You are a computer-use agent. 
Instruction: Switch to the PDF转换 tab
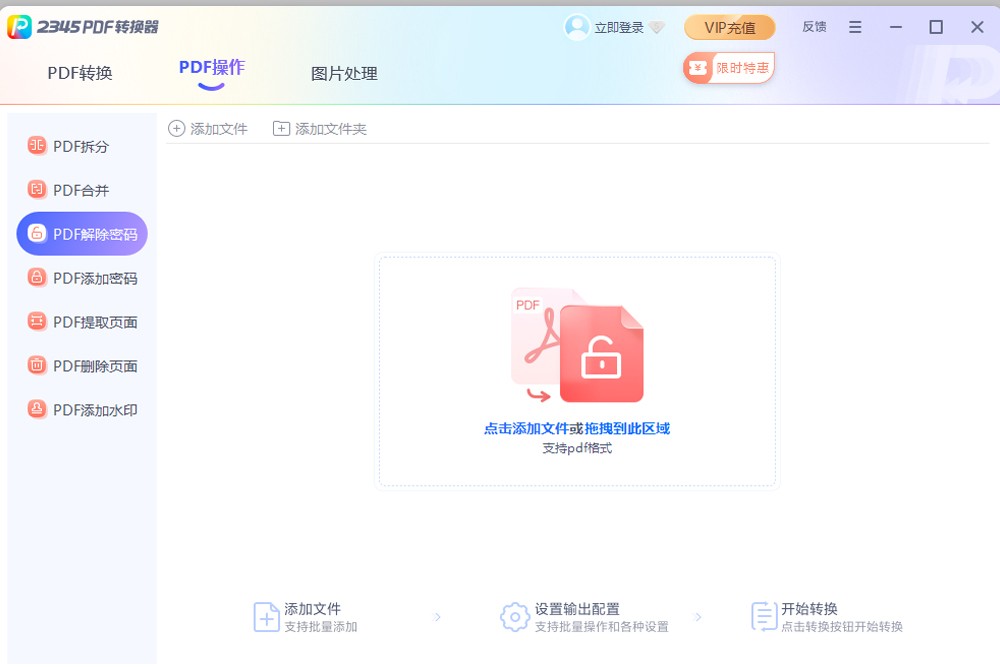[80, 73]
